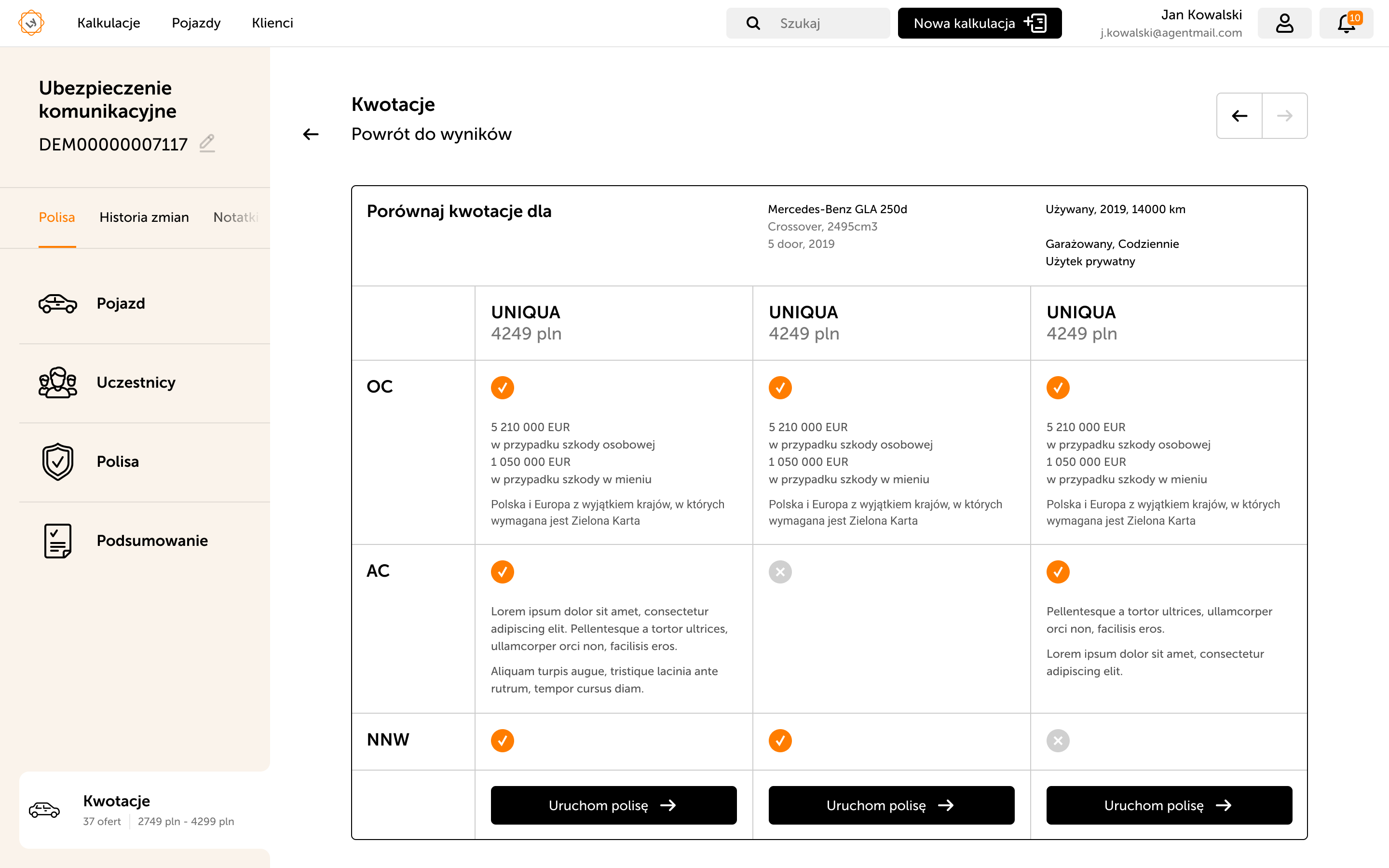This screenshot has height=868, width=1389.
Task: Click grey AC cross in second UNIQUA column
Action: [x=780, y=572]
